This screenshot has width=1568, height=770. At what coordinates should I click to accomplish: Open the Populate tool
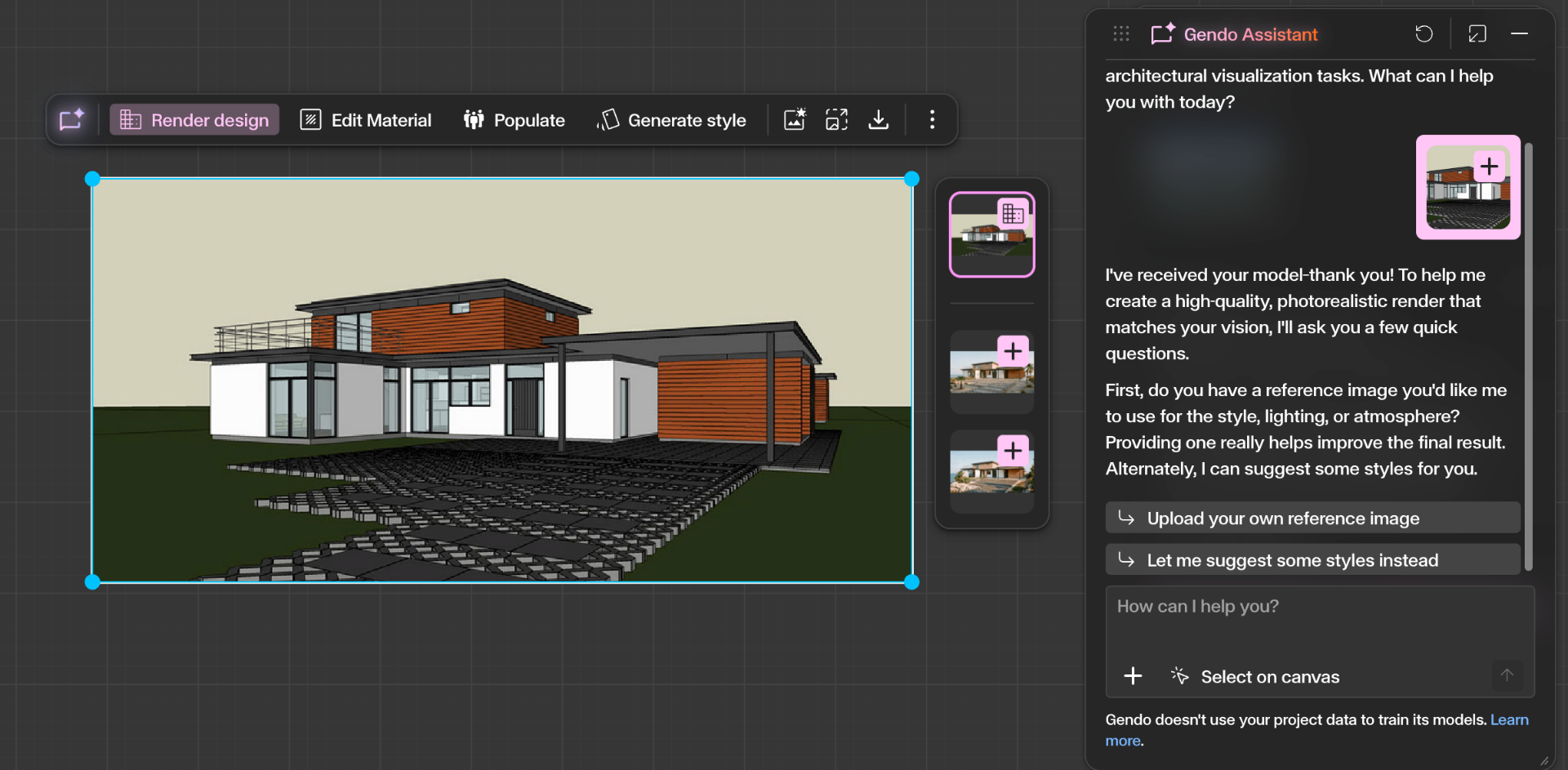(x=514, y=119)
